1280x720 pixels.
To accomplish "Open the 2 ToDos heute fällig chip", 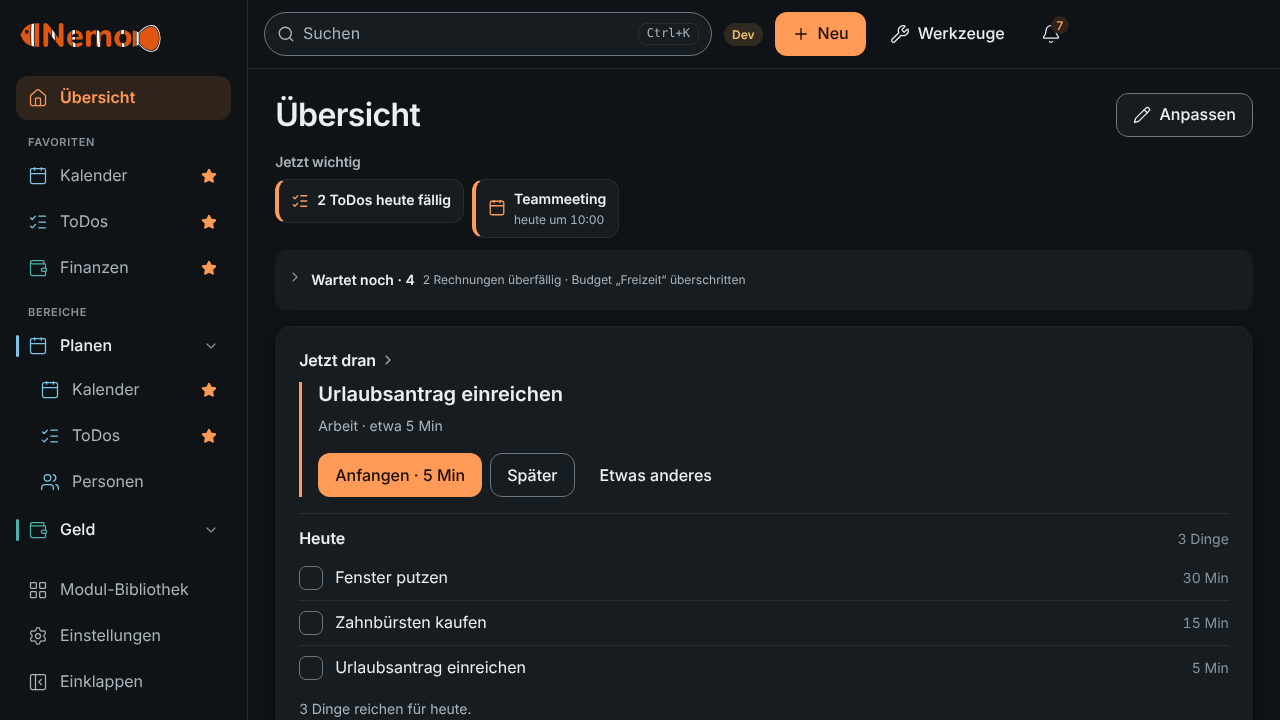I will click(x=369, y=201).
